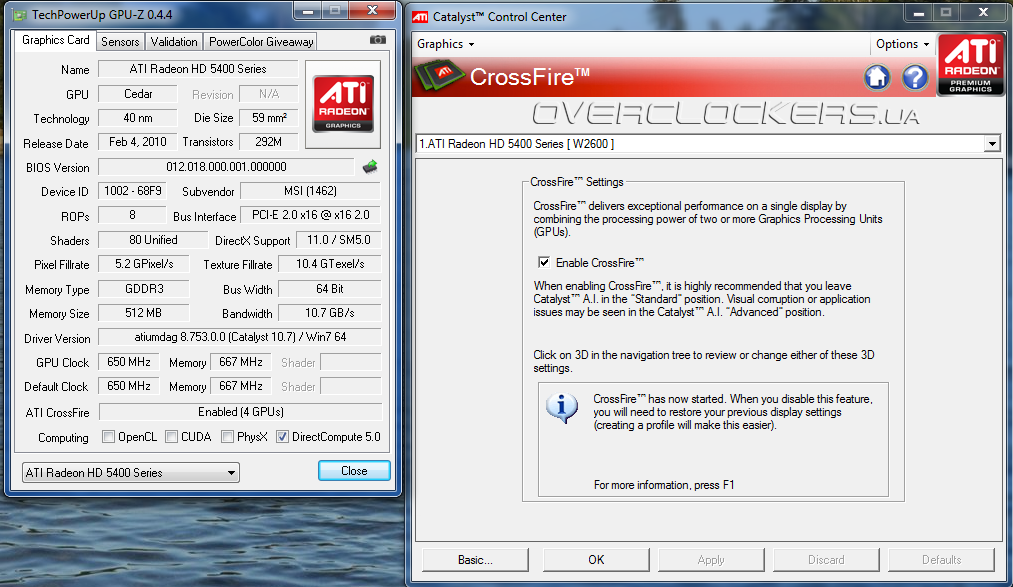Switch to the Validation tab

pos(174,42)
